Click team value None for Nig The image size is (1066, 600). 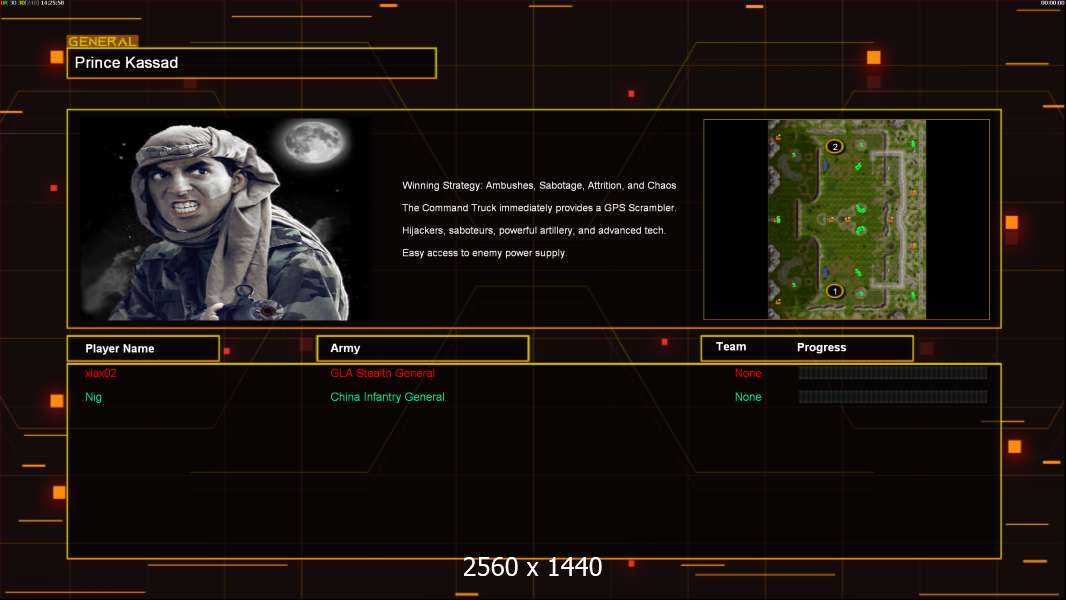click(x=748, y=397)
